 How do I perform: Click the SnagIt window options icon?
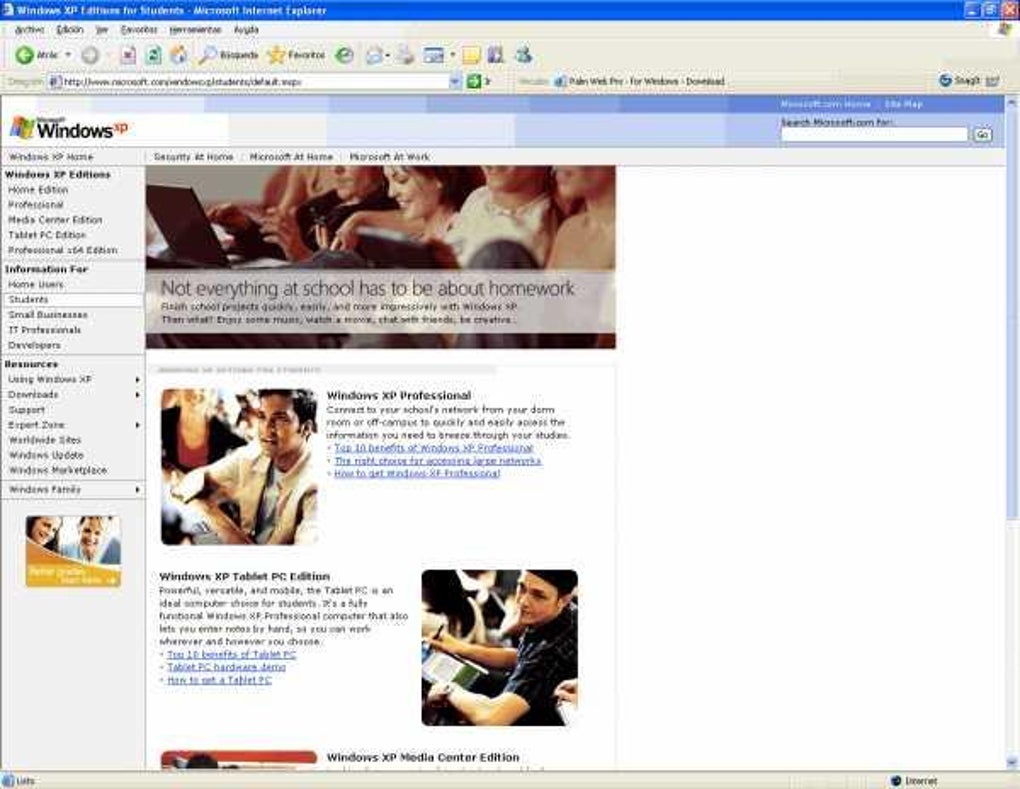pos(992,81)
